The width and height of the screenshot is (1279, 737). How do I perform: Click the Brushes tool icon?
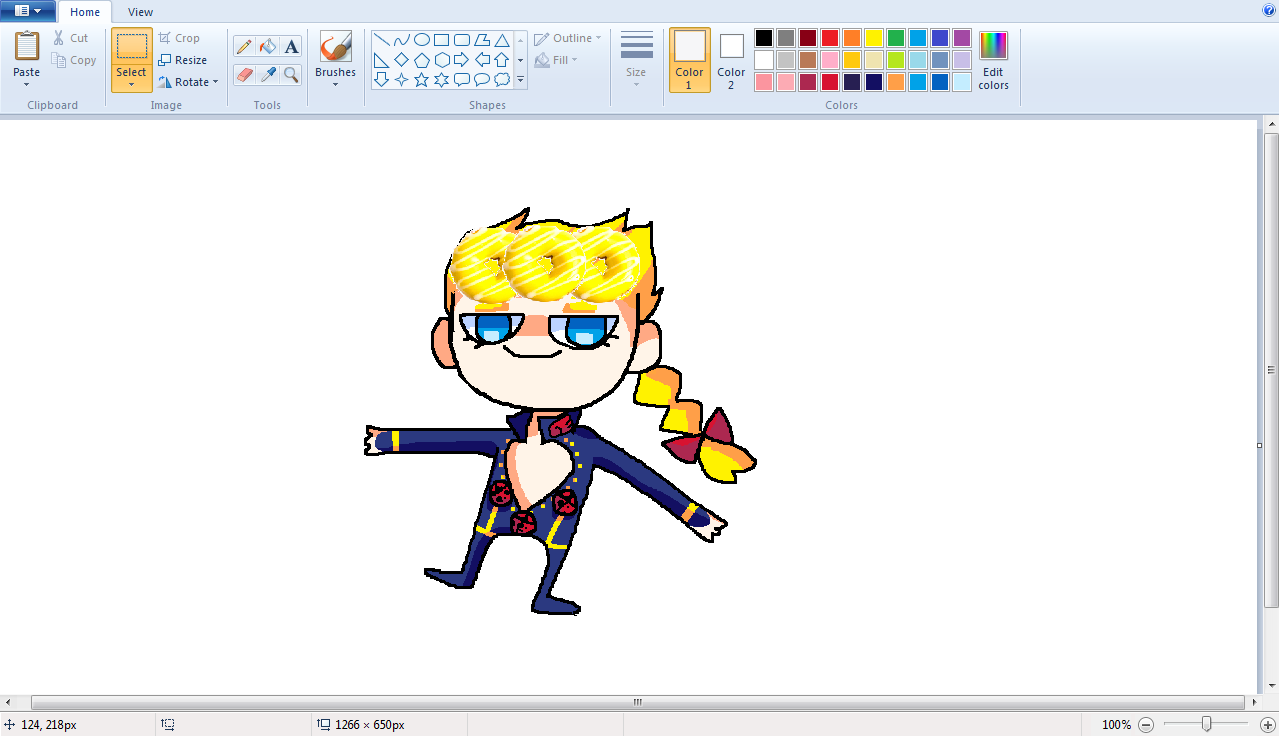pos(335,47)
